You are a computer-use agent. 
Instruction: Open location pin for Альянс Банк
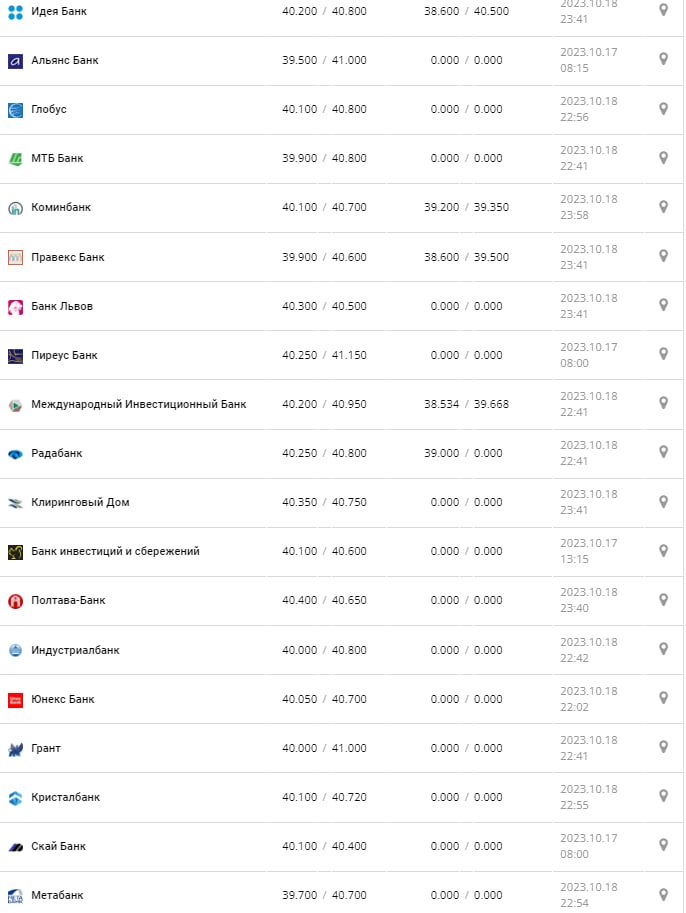(x=663, y=59)
